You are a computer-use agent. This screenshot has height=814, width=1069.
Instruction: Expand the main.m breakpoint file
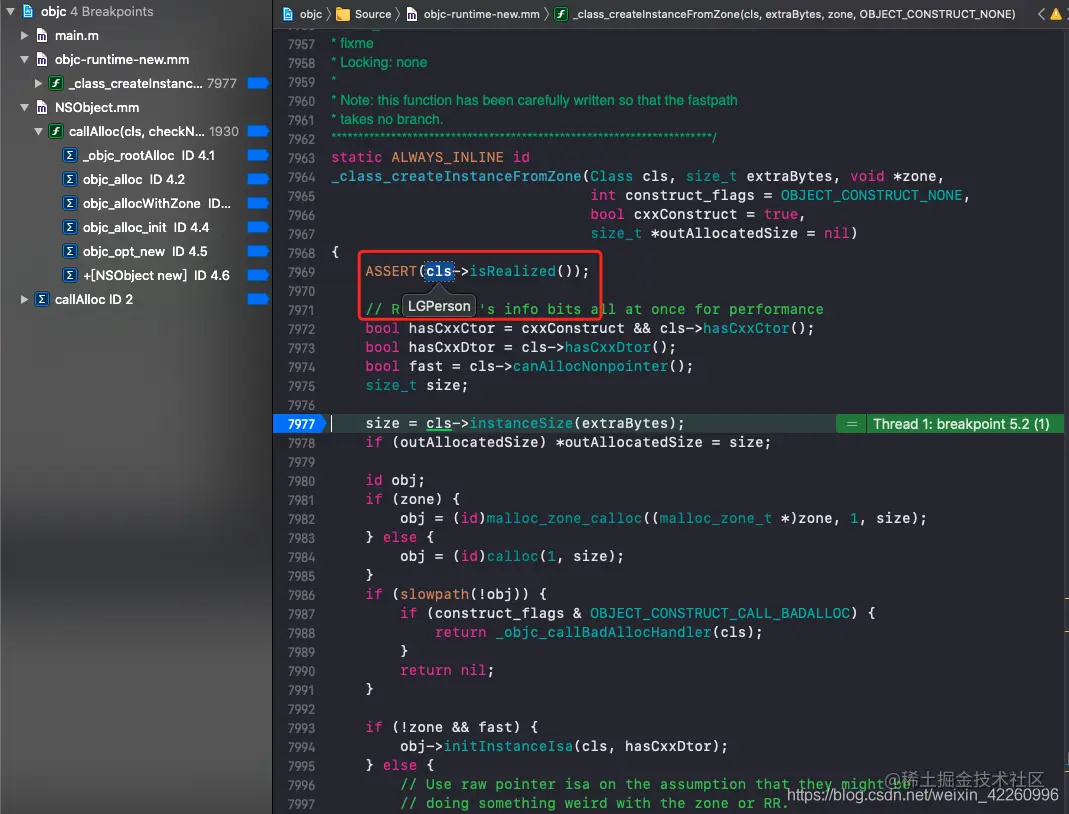[25, 35]
